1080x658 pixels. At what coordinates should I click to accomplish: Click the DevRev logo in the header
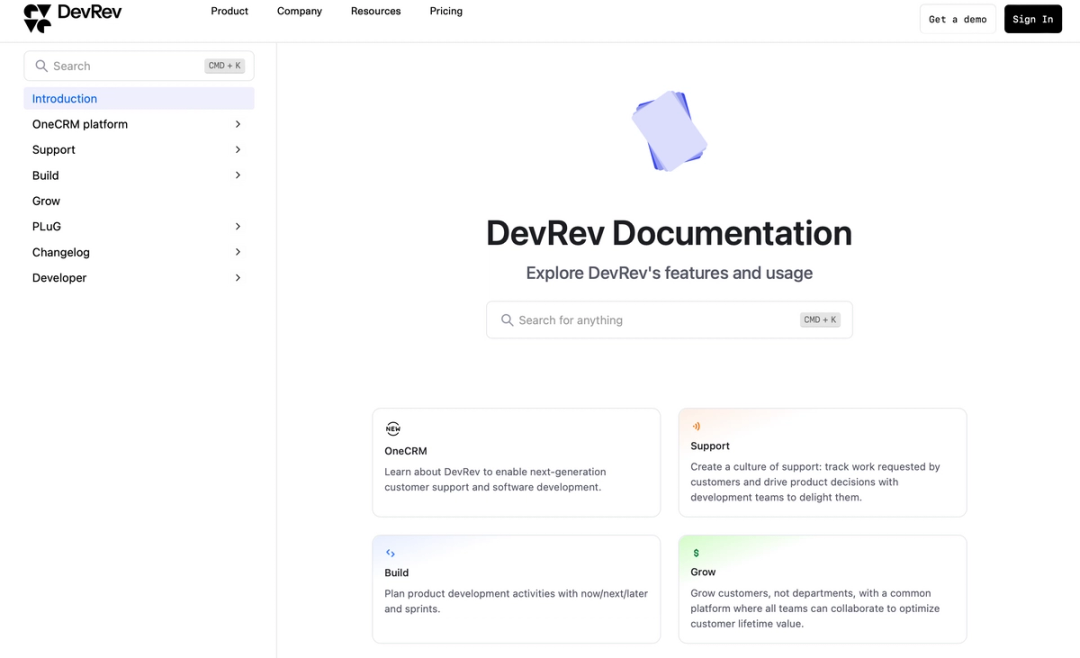[x=72, y=16]
